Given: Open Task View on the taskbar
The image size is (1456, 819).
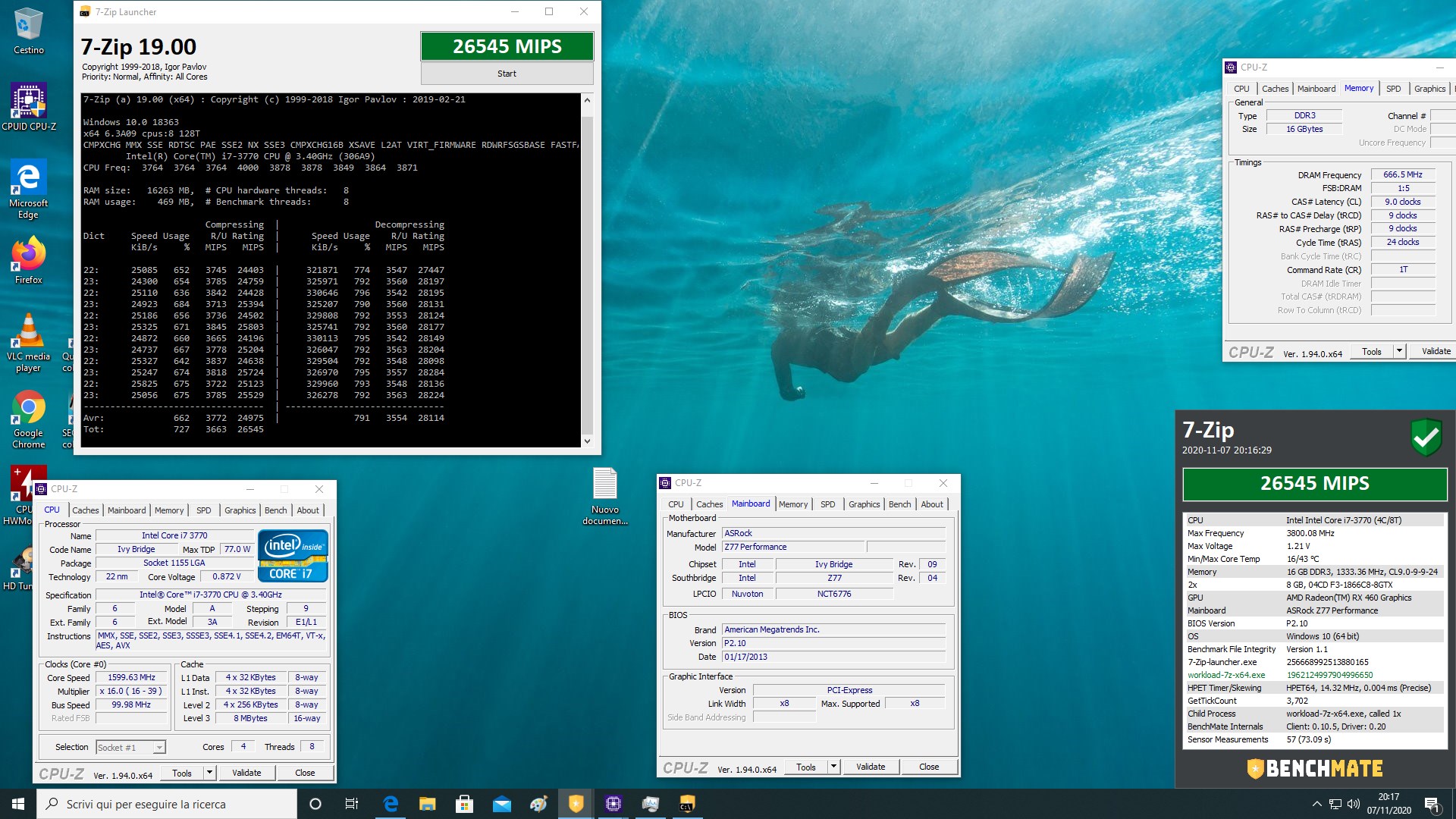Looking at the screenshot, I should pos(352,804).
